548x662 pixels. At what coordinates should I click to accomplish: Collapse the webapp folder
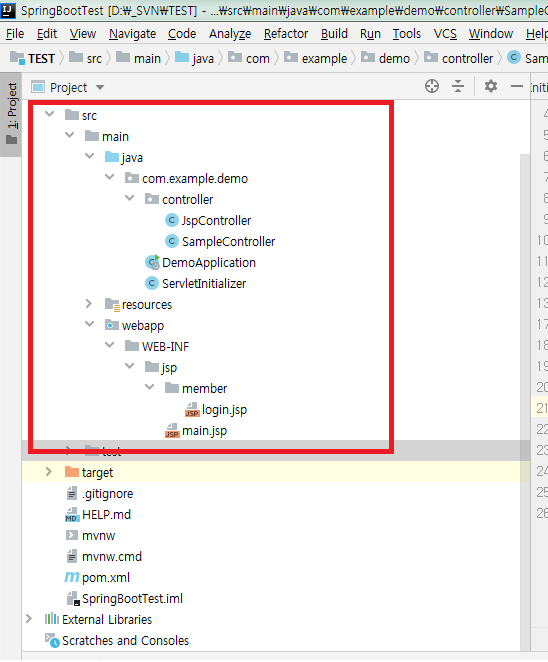pos(90,324)
